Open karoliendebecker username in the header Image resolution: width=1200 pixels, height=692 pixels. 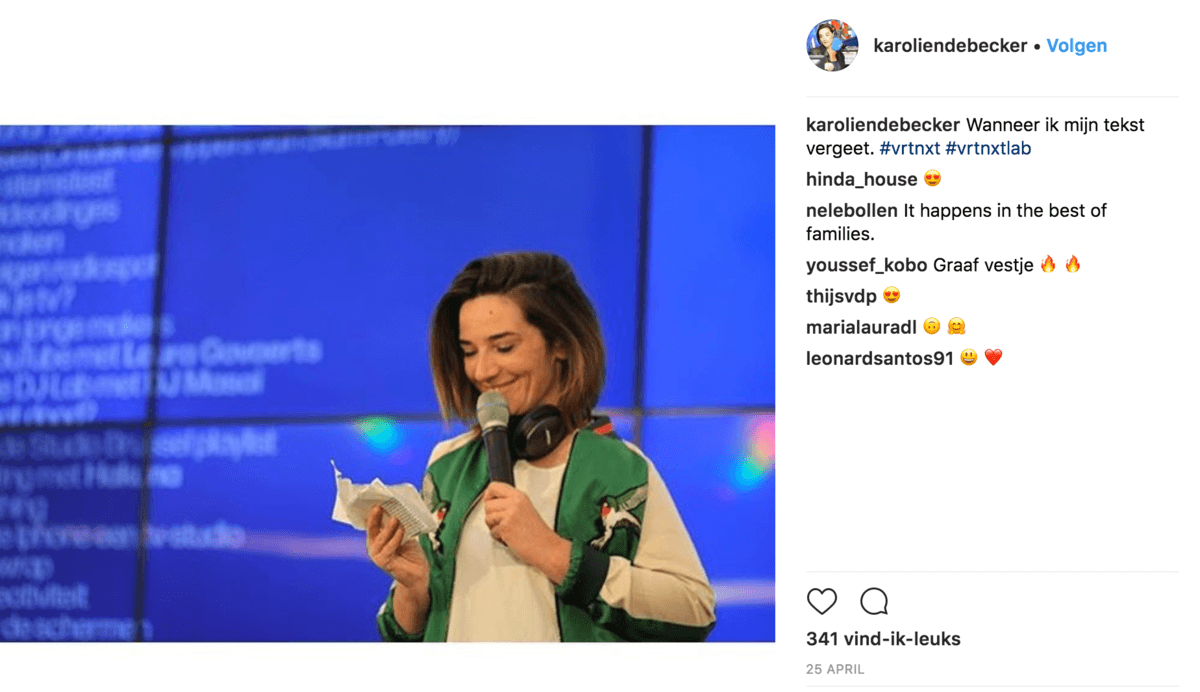[x=950, y=46]
